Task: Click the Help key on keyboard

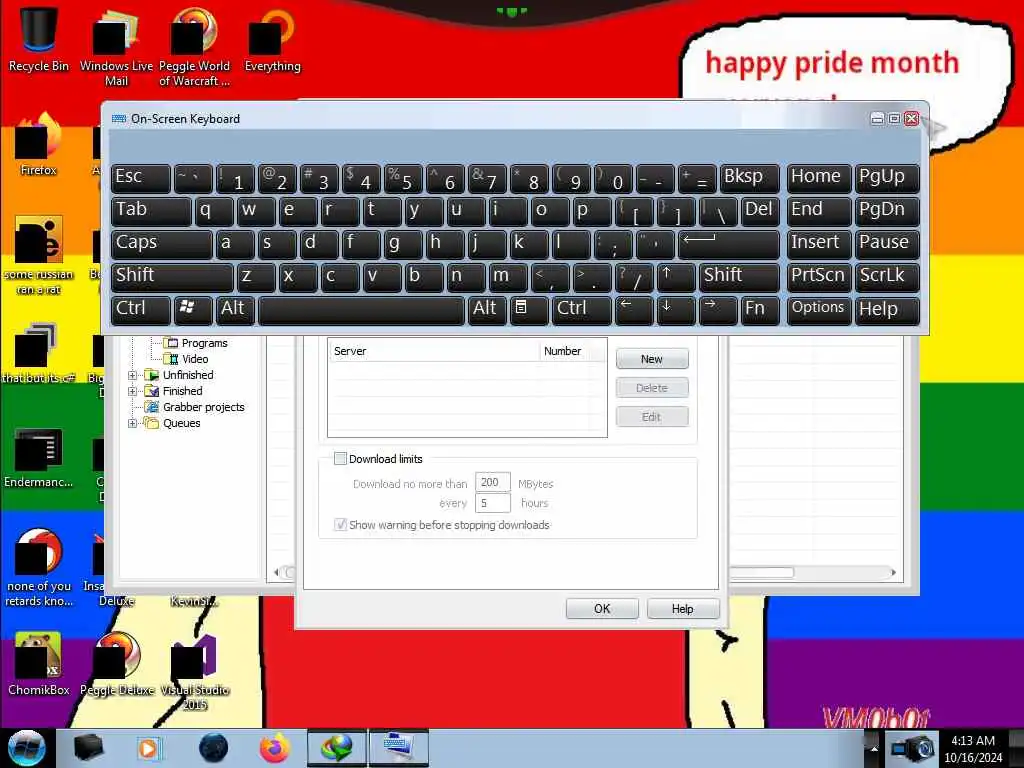Action: coord(887,310)
